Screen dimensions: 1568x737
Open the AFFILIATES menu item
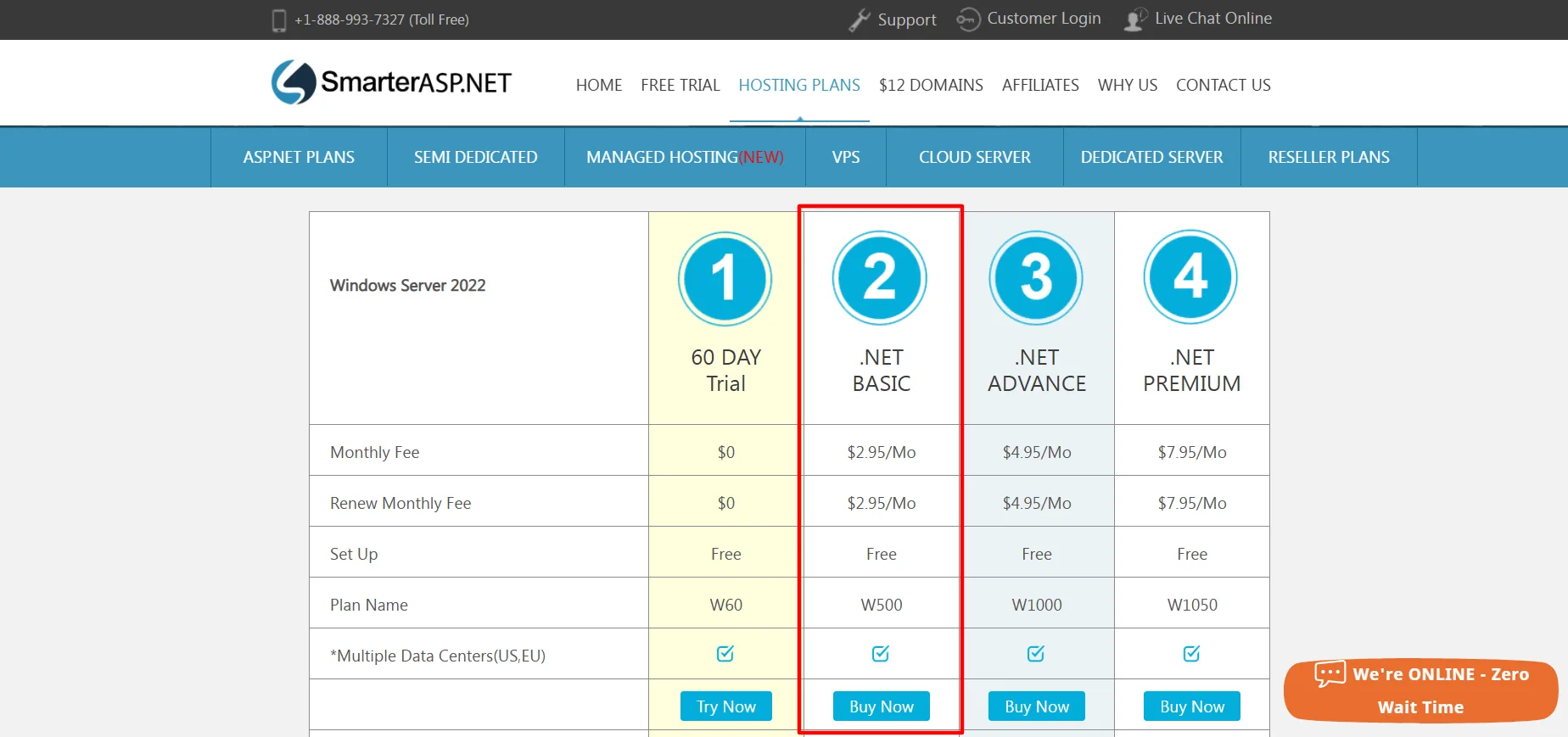1040,85
